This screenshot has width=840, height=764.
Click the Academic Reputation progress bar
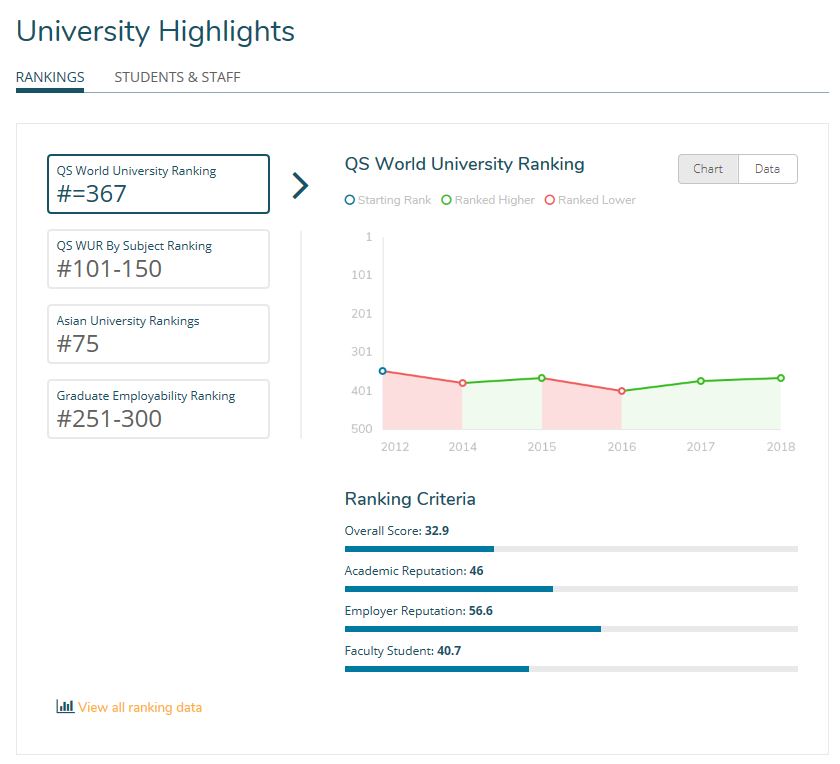coord(571,589)
